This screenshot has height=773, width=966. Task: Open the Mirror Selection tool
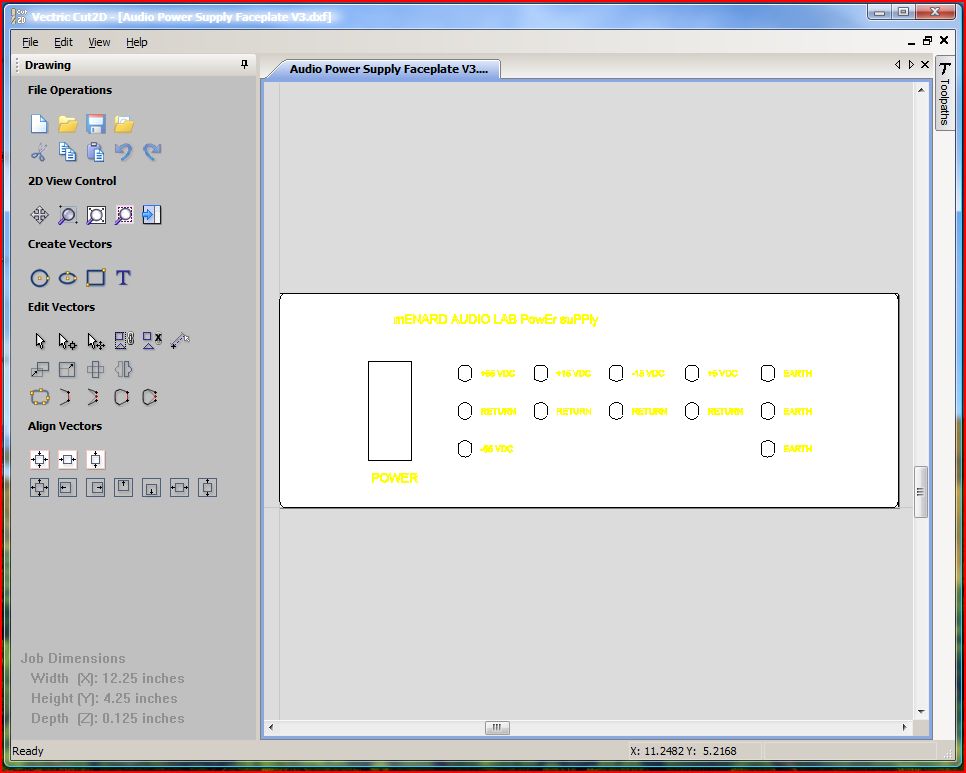124,370
